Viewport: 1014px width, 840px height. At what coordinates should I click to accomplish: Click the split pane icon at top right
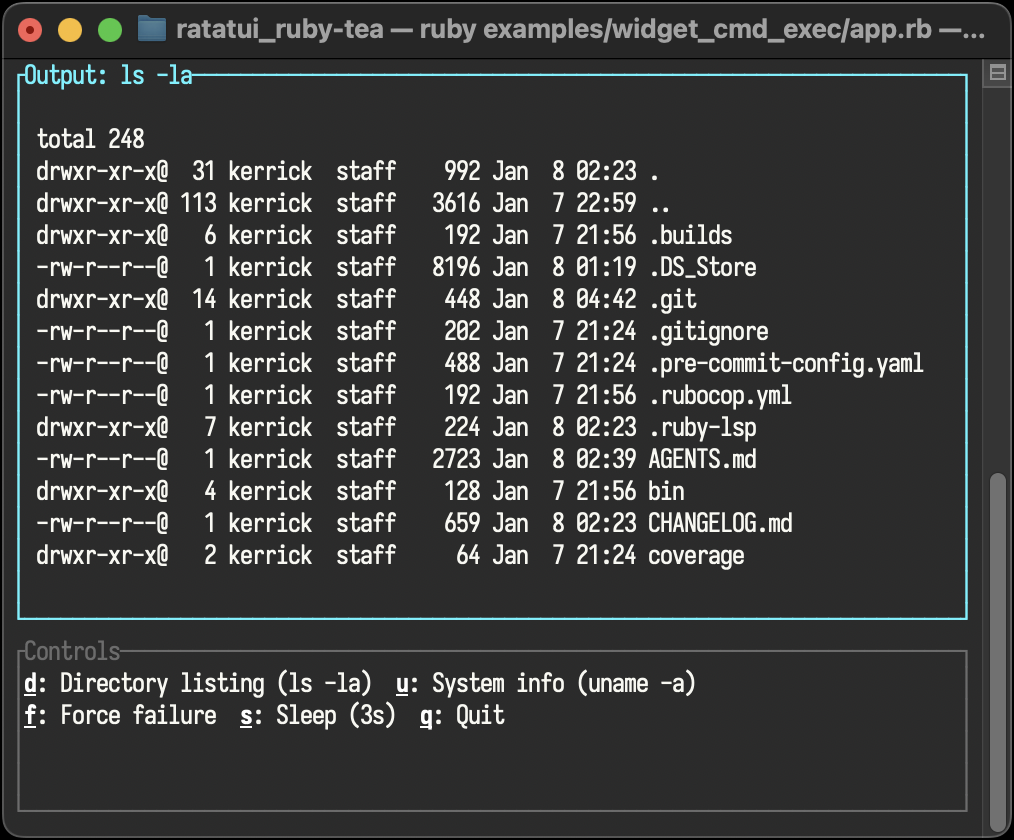998,72
